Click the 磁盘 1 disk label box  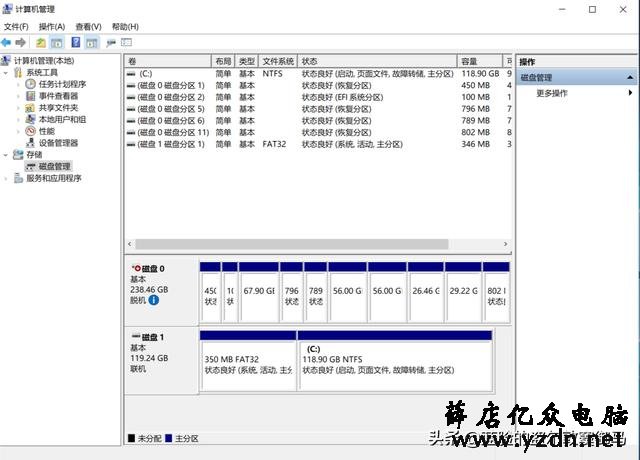(x=162, y=360)
